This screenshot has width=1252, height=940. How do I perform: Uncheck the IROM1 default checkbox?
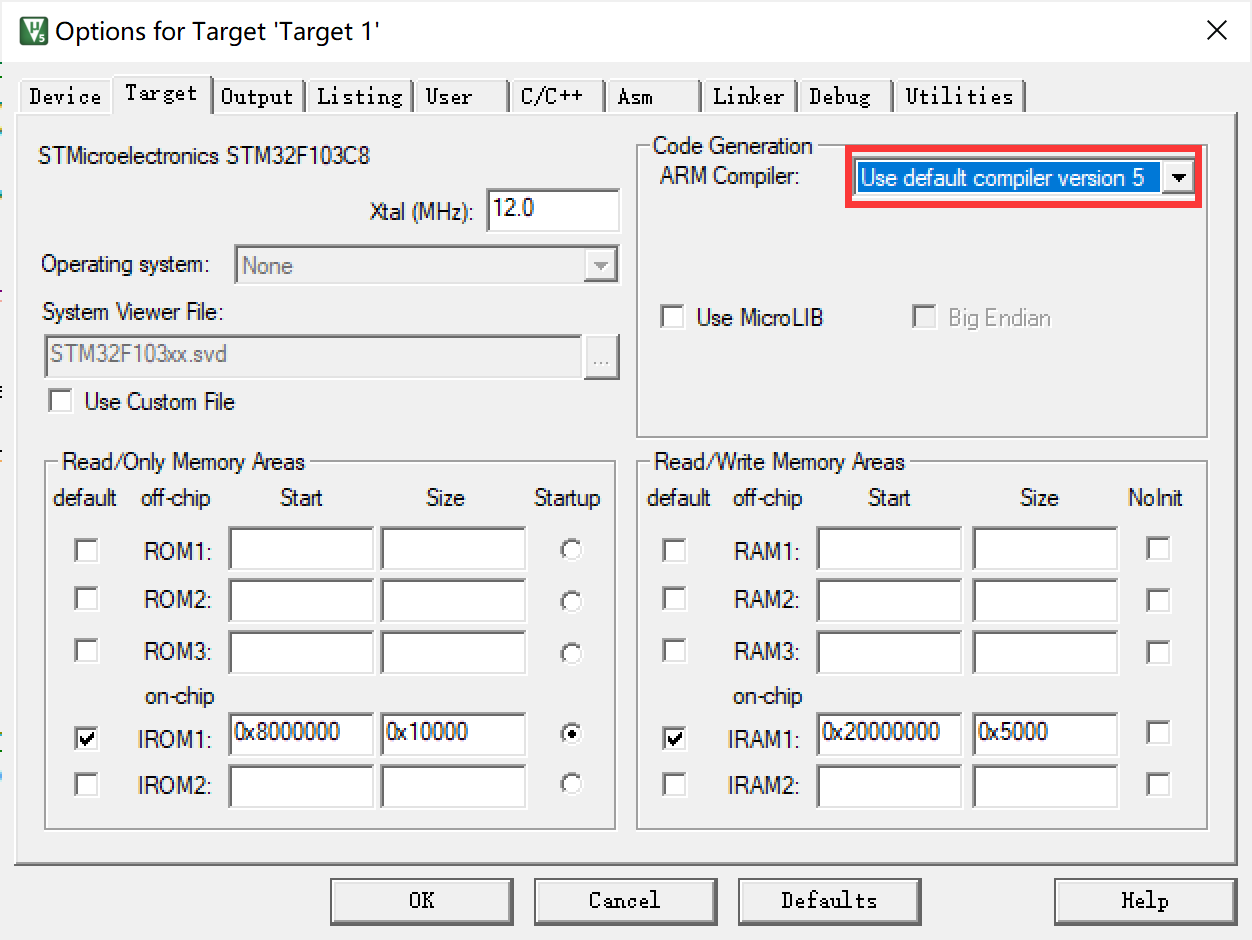tap(87, 738)
